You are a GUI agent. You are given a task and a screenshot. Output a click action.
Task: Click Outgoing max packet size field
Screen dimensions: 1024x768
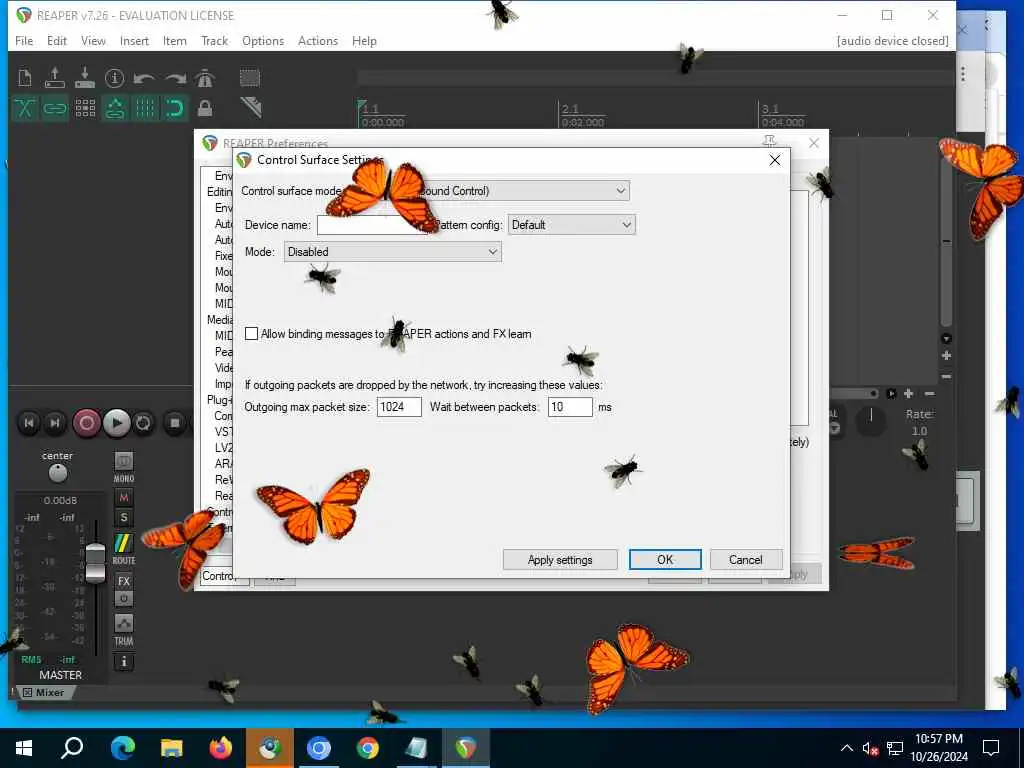click(399, 407)
